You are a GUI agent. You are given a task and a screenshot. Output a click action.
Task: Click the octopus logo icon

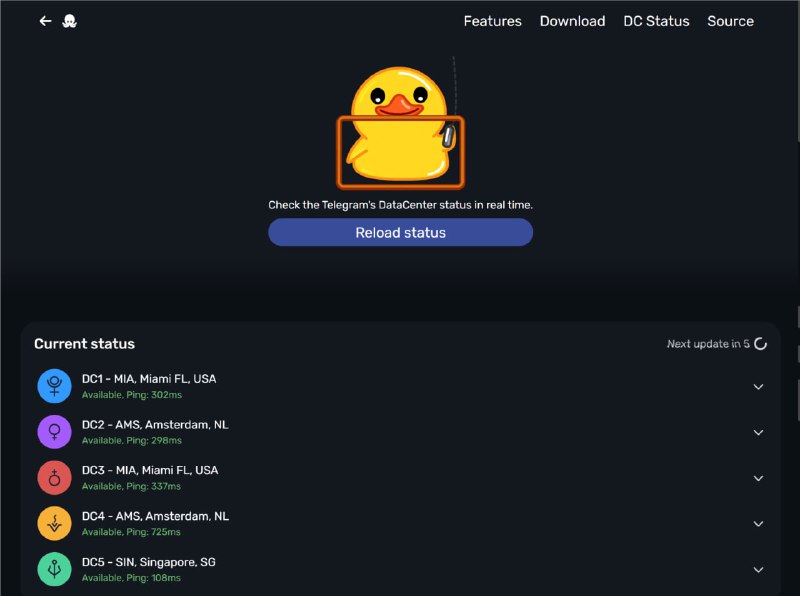pos(69,21)
